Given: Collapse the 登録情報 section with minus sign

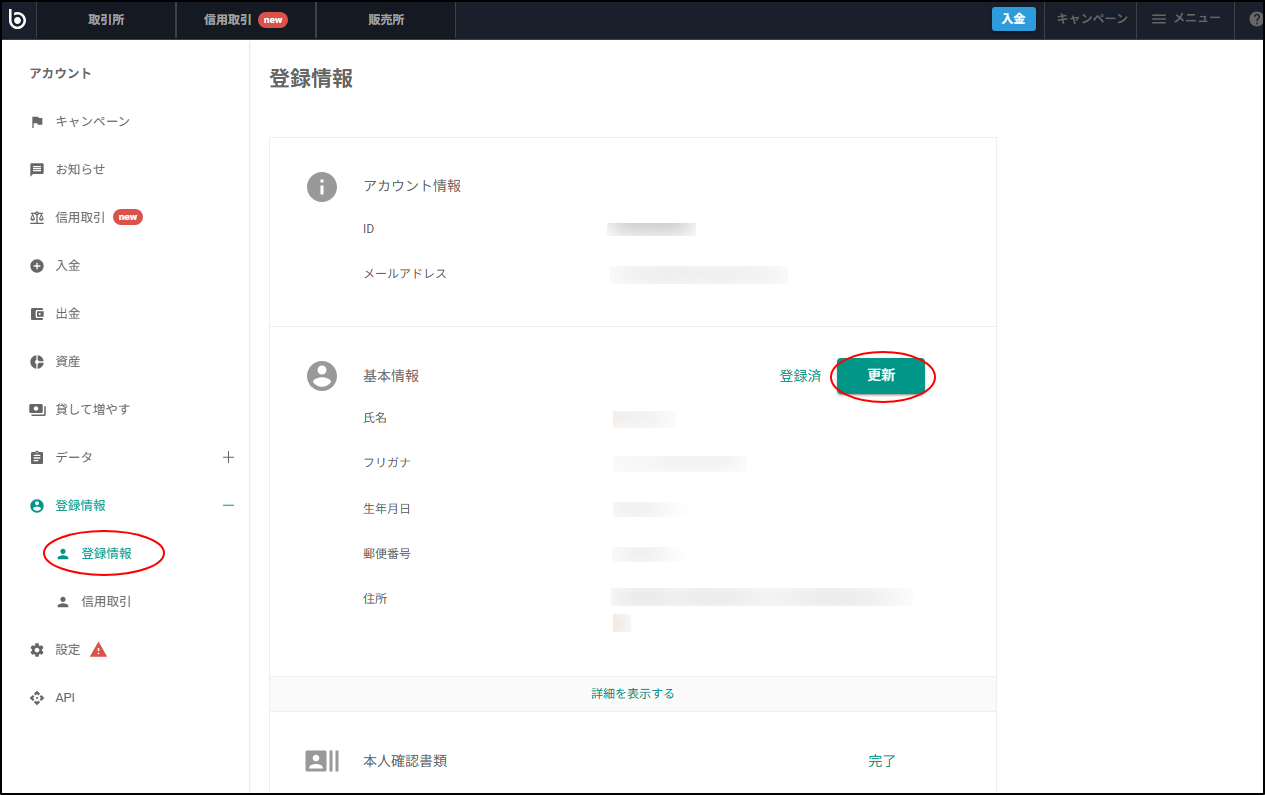Looking at the screenshot, I should click(228, 505).
